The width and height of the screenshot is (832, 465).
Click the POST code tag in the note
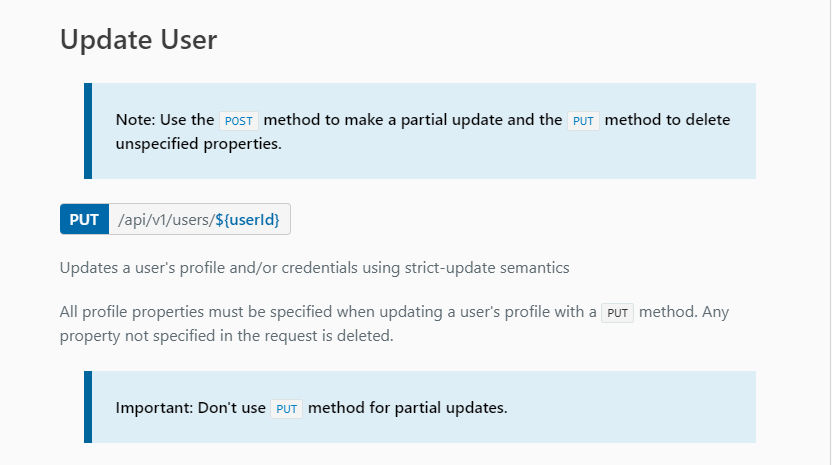click(239, 120)
